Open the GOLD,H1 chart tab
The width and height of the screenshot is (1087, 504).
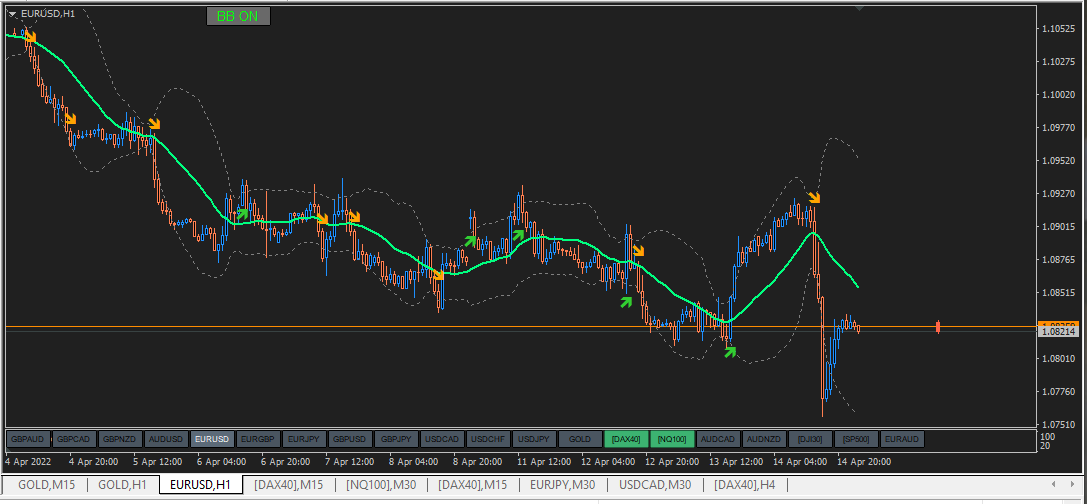123,485
